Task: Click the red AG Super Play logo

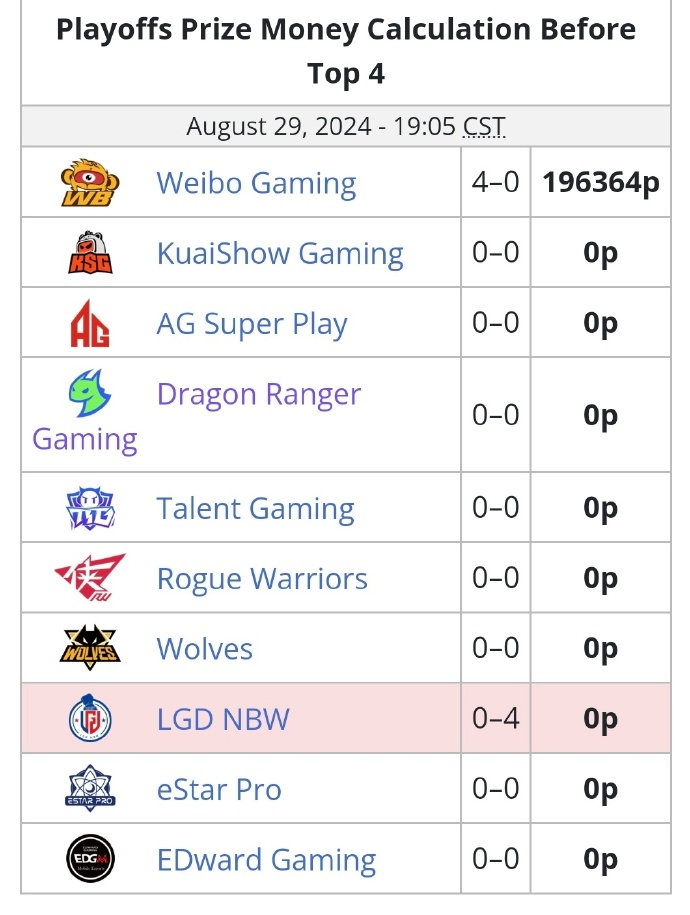Action: click(x=90, y=323)
